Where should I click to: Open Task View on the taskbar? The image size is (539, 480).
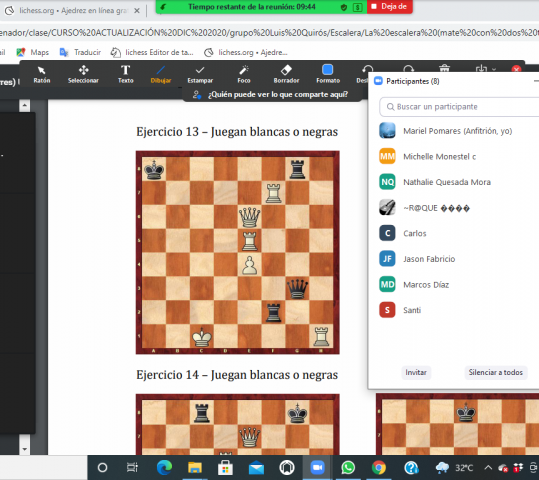(132, 468)
